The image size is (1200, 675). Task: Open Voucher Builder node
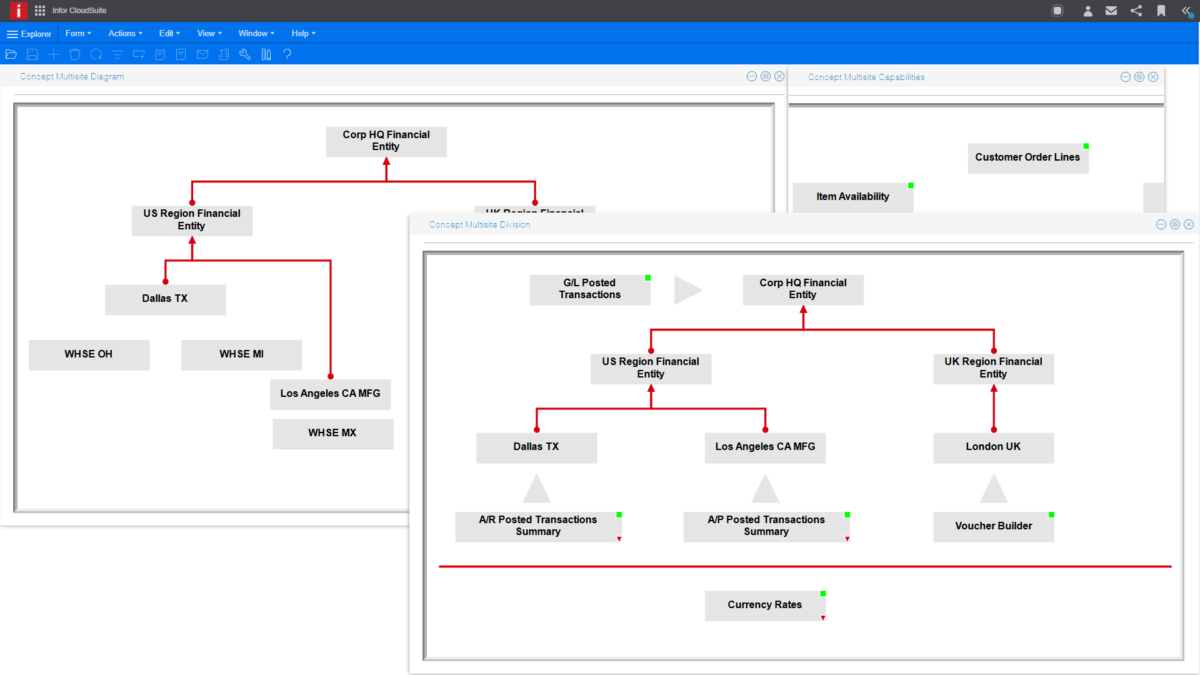[x=993, y=526]
